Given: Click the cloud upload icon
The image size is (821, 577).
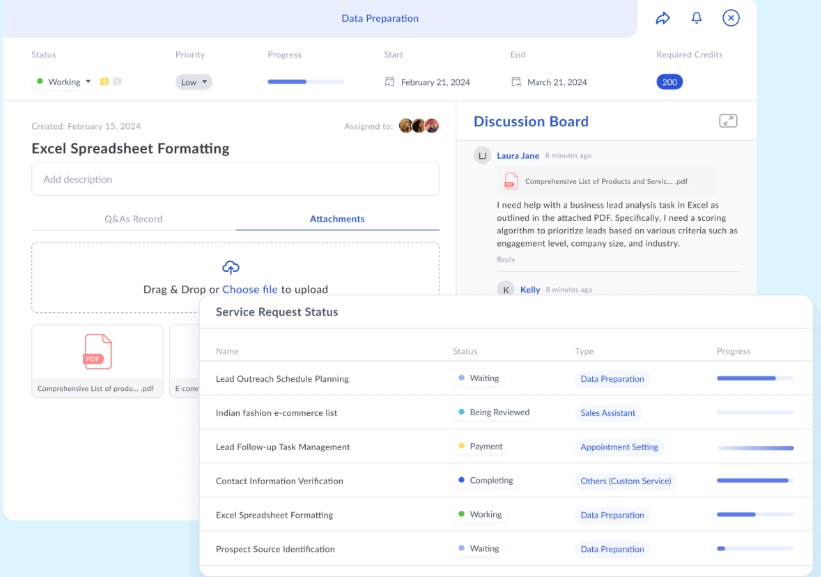Looking at the screenshot, I should (231, 267).
